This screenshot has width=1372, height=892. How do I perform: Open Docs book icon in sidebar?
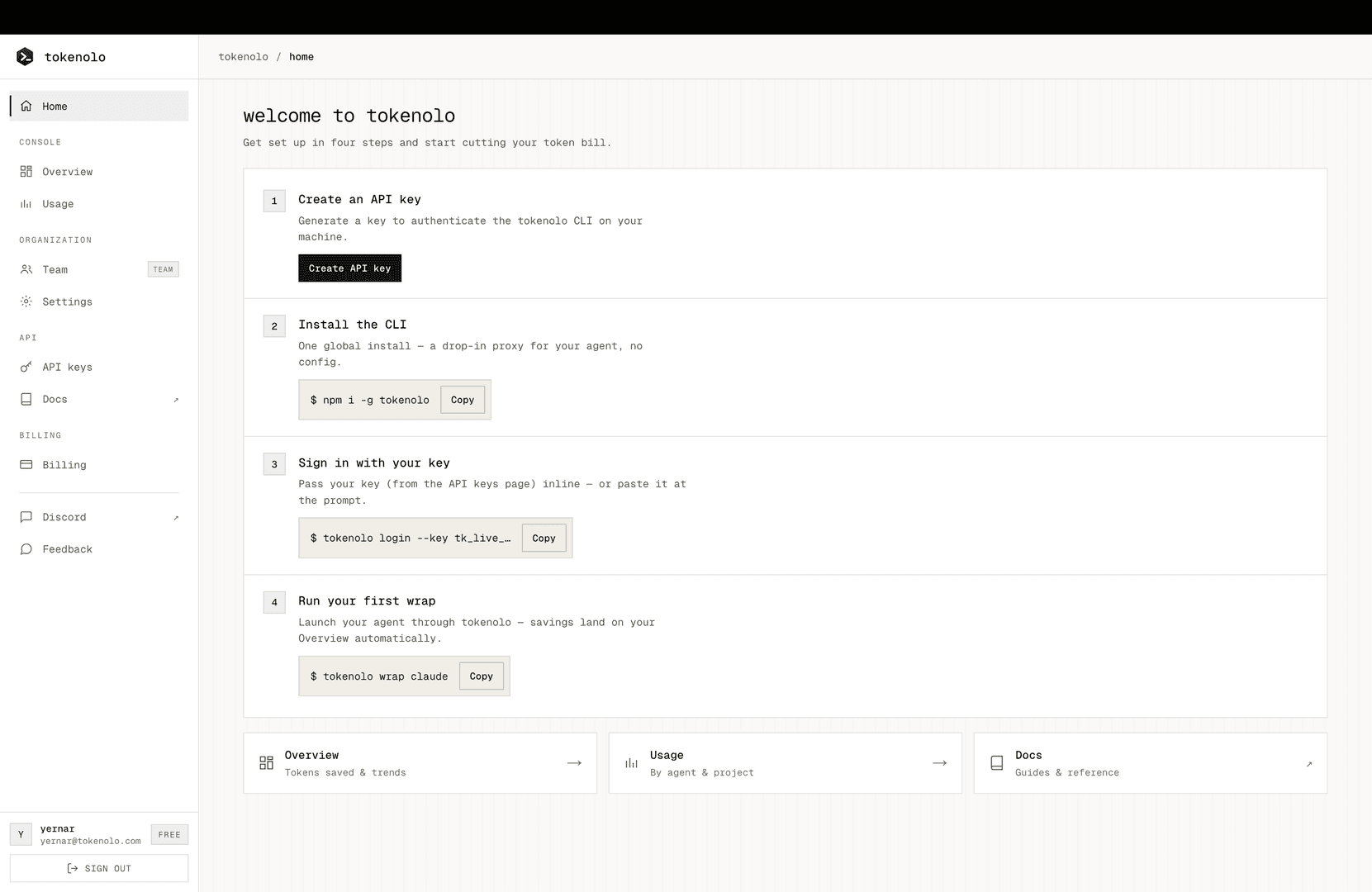click(26, 399)
